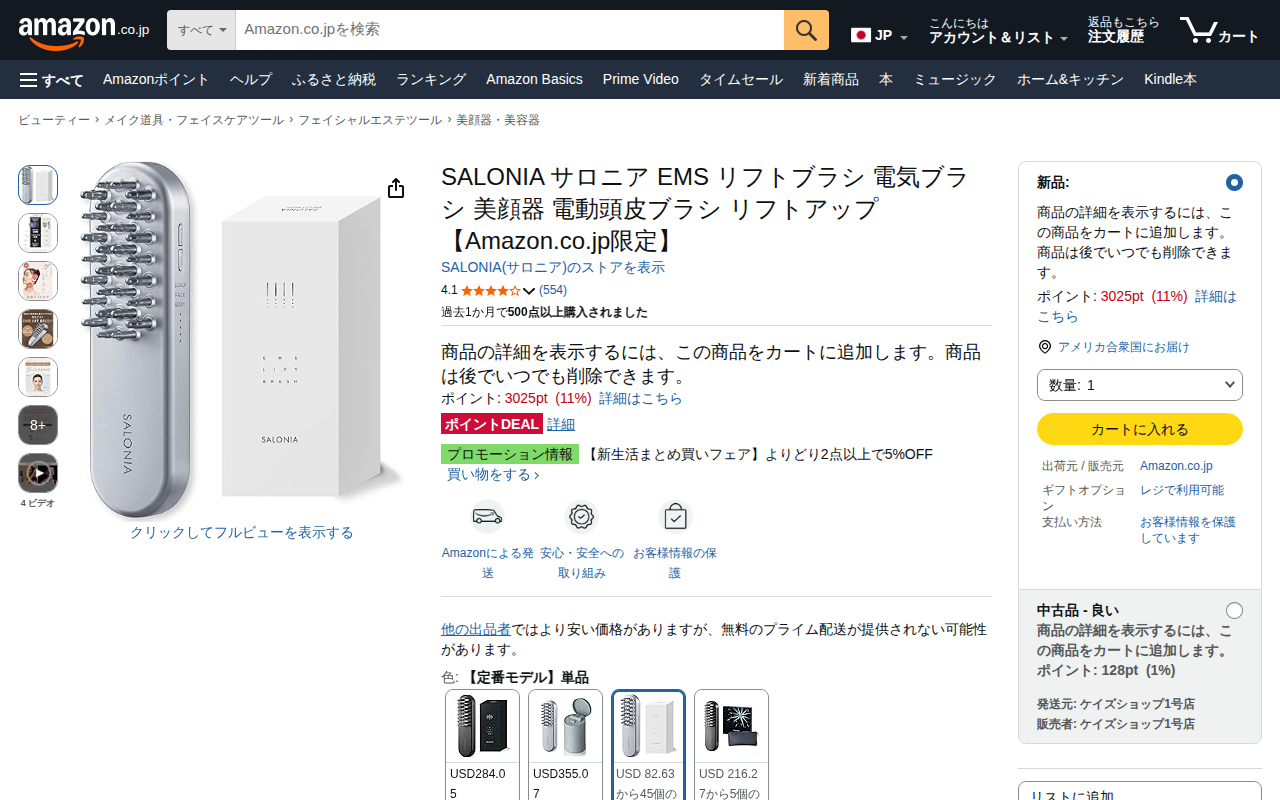Viewport: 1280px width, 800px height.
Task: Open the shopping cart icon
Action: [1218, 30]
